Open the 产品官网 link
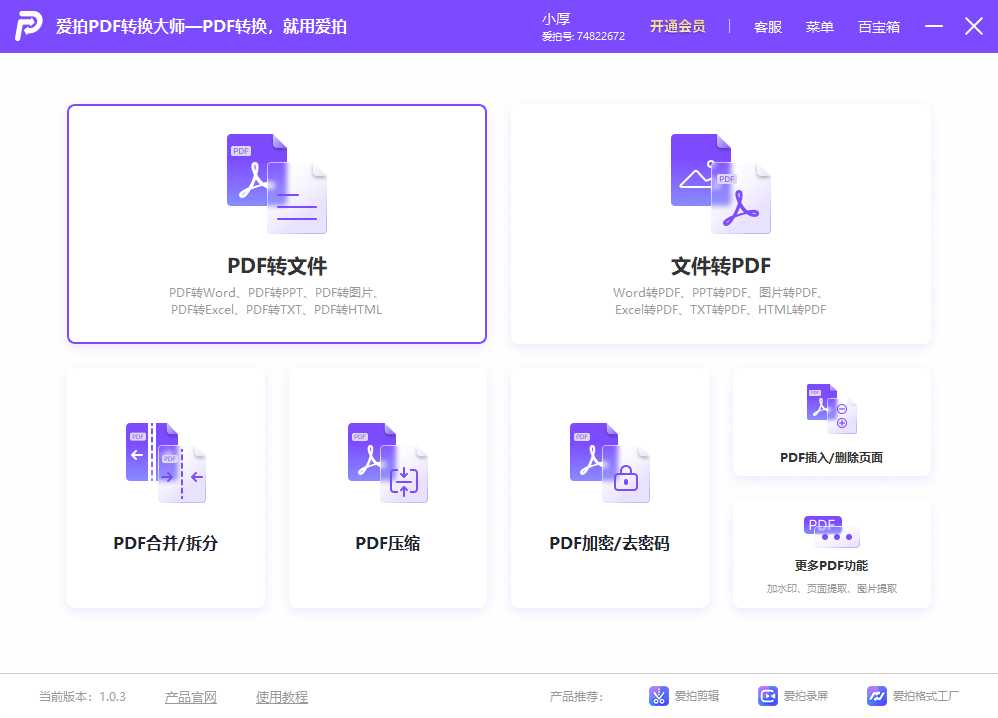The image size is (998, 718). click(191, 697)
